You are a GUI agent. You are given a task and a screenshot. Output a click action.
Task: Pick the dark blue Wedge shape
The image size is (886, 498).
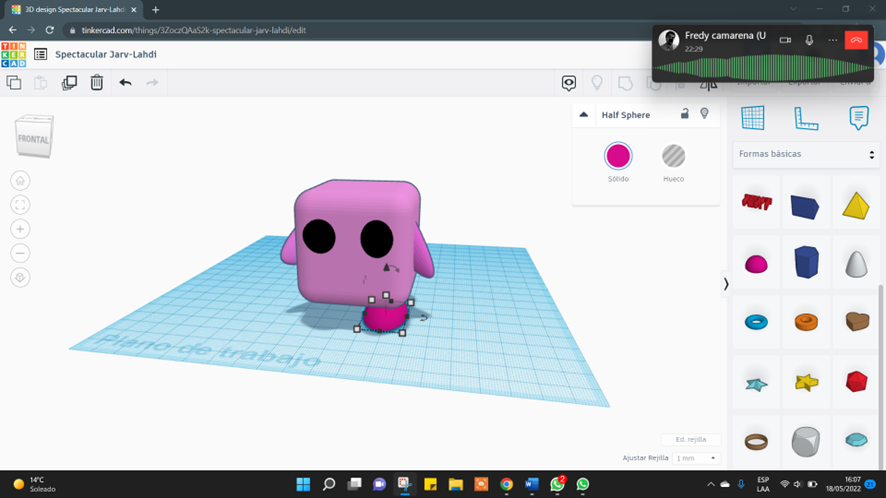coord(805,206)
